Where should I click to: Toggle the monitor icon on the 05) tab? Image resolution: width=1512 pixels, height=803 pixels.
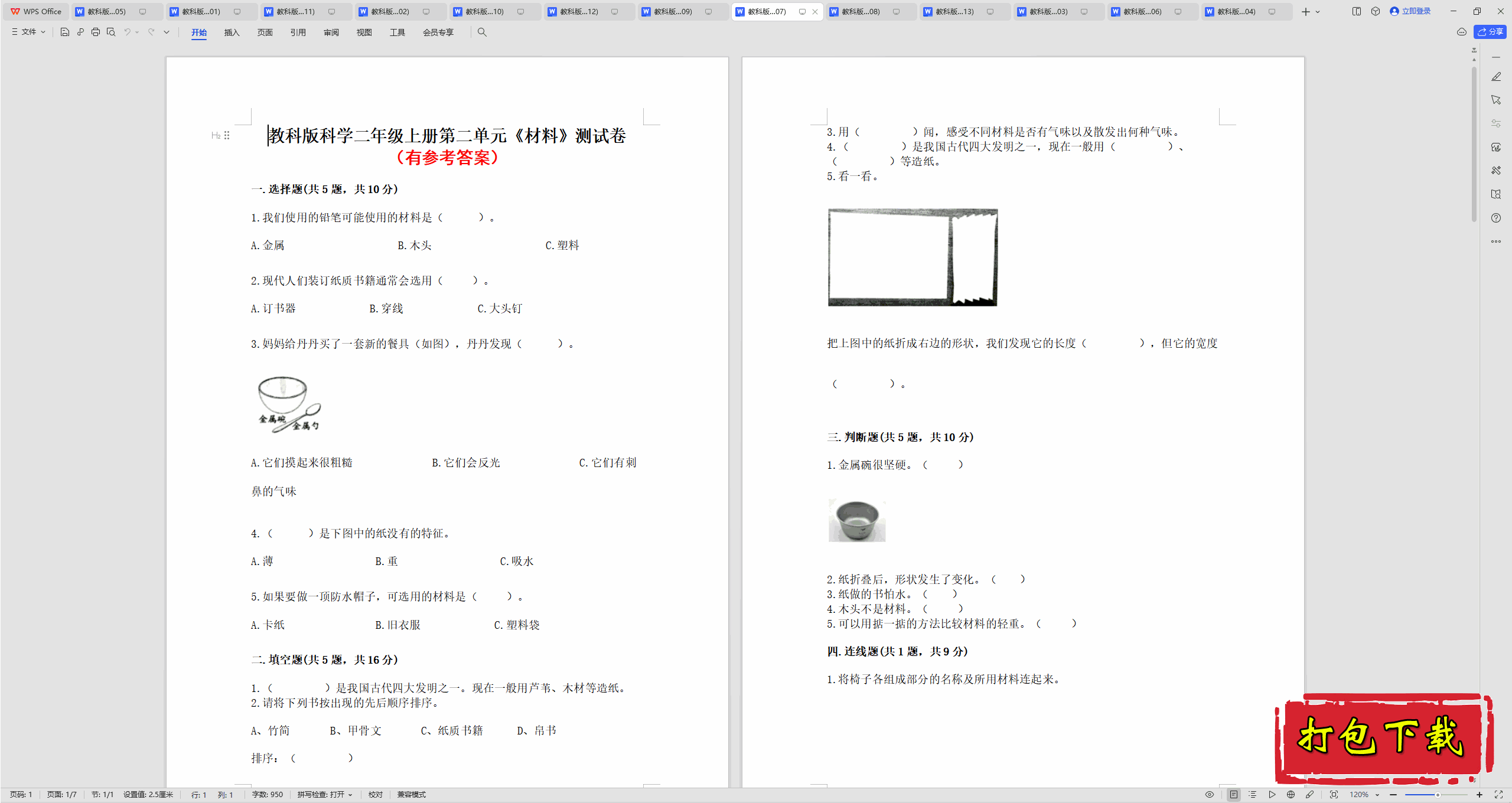click(x=142, y=12)
